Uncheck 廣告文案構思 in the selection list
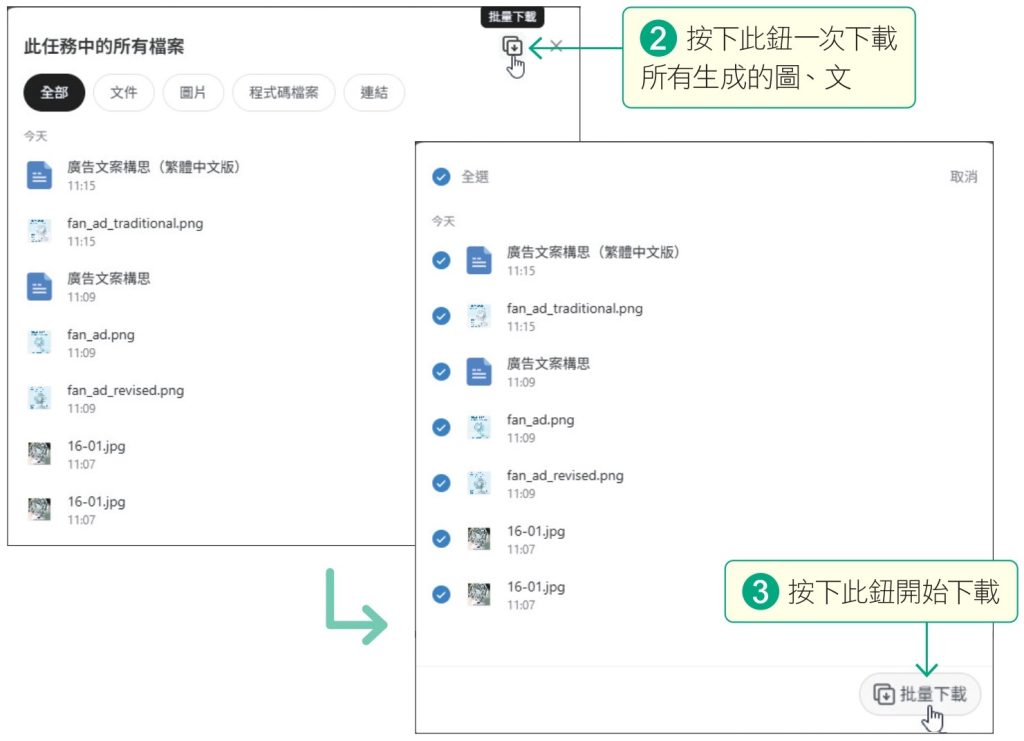The width and height of the screenshot is (1024, 741). pos(440,371)
